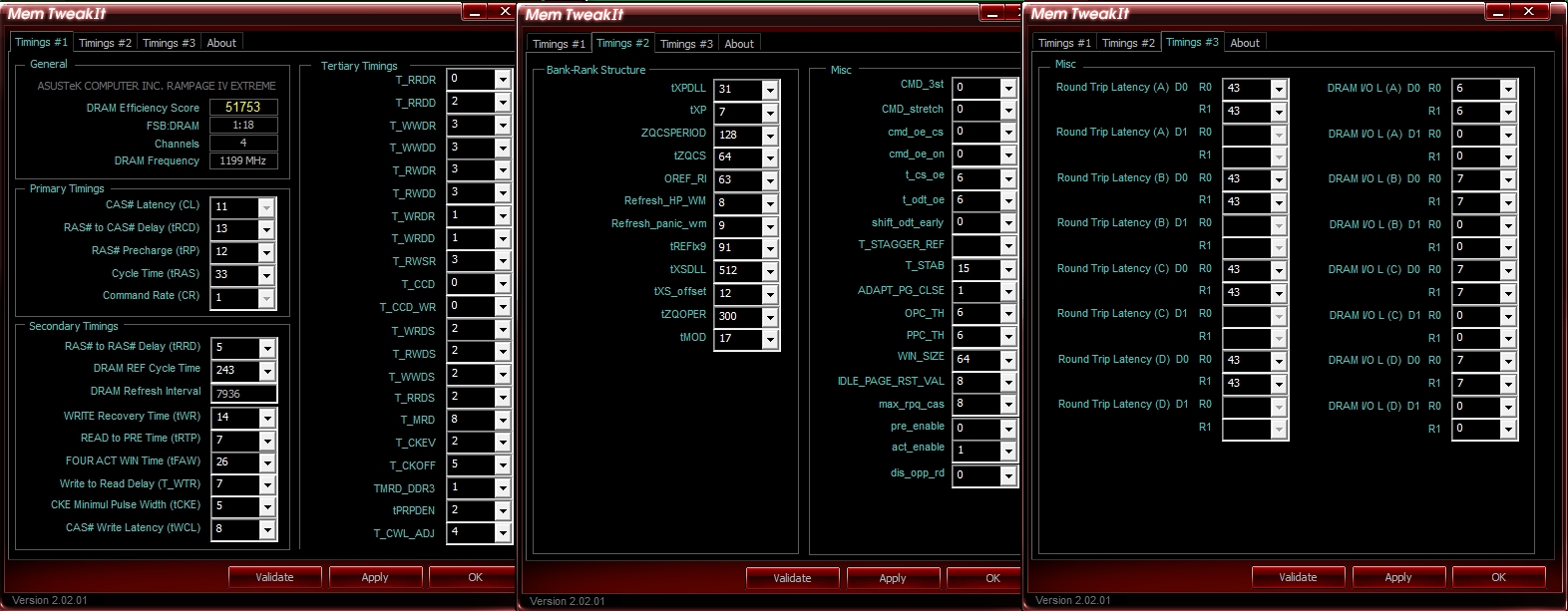Image resolution: width=1568 pixels, height=611 pixels.
Task: Click OK in the middle window
Action: [x=985, y=578]
